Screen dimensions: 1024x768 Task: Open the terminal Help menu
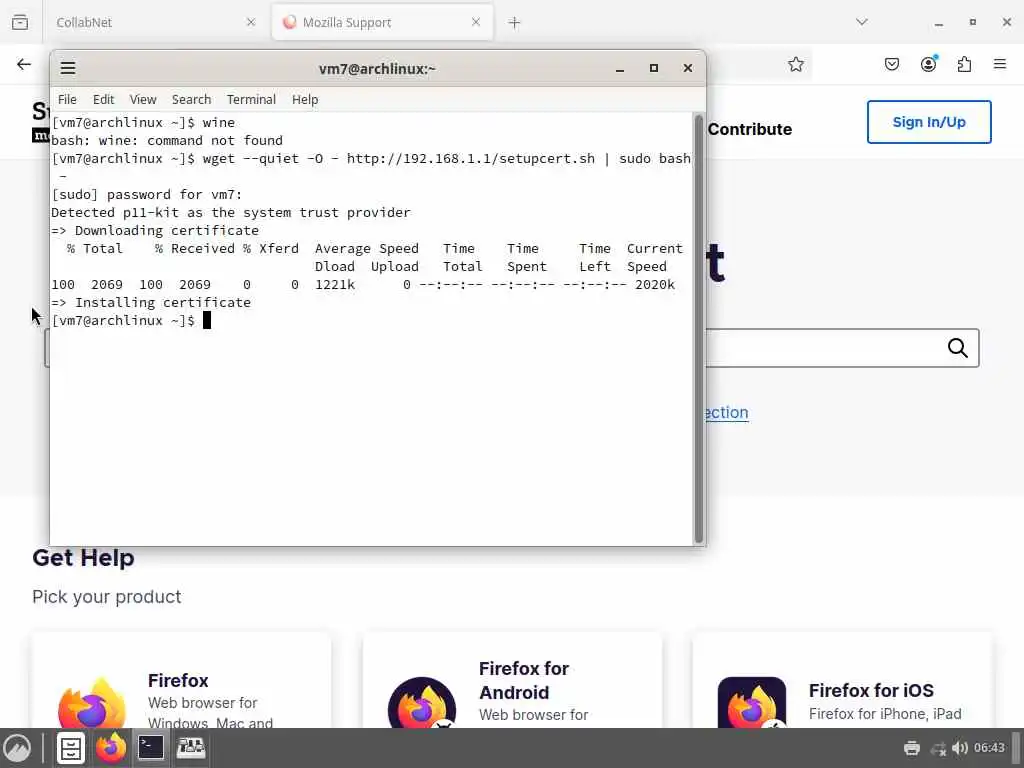point(305,99)
